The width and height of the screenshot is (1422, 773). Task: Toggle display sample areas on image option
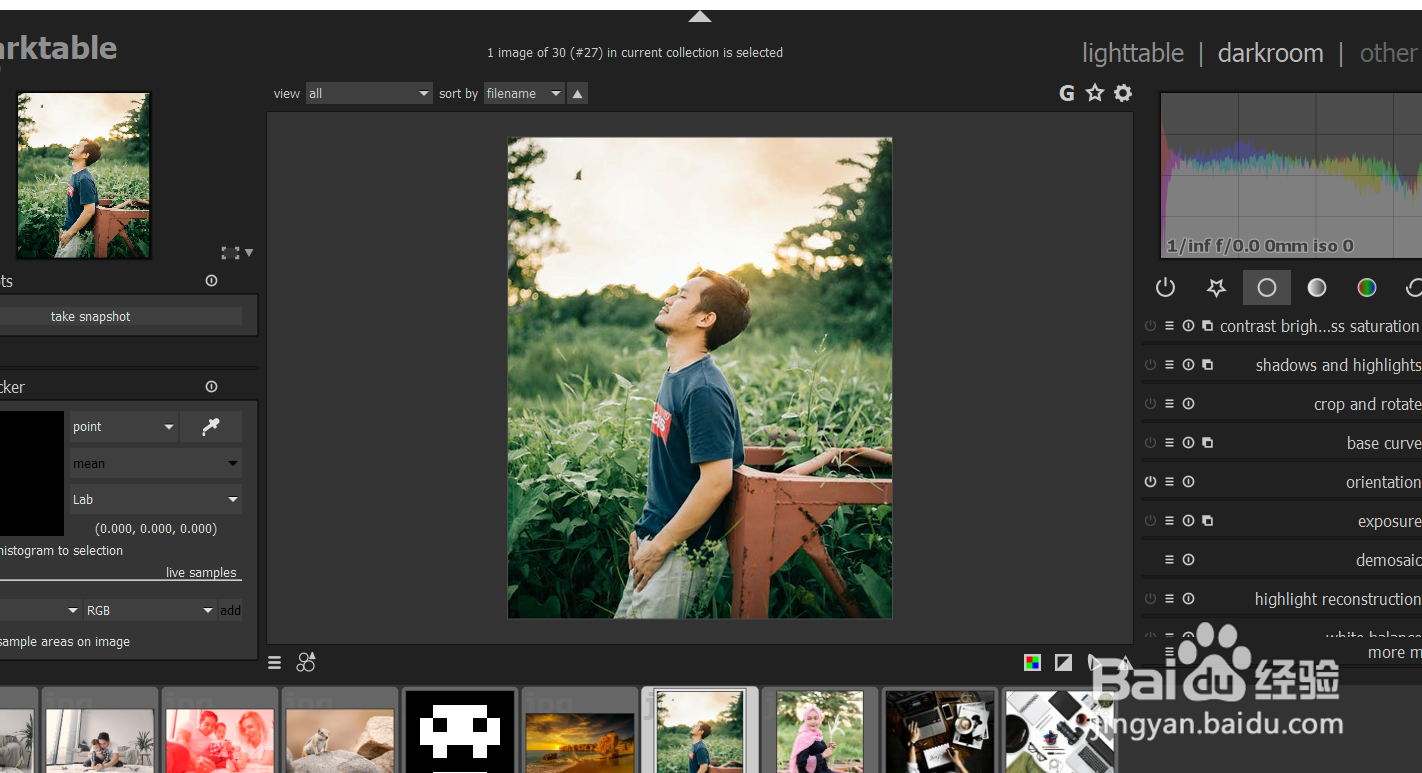[x=64, y=642]
